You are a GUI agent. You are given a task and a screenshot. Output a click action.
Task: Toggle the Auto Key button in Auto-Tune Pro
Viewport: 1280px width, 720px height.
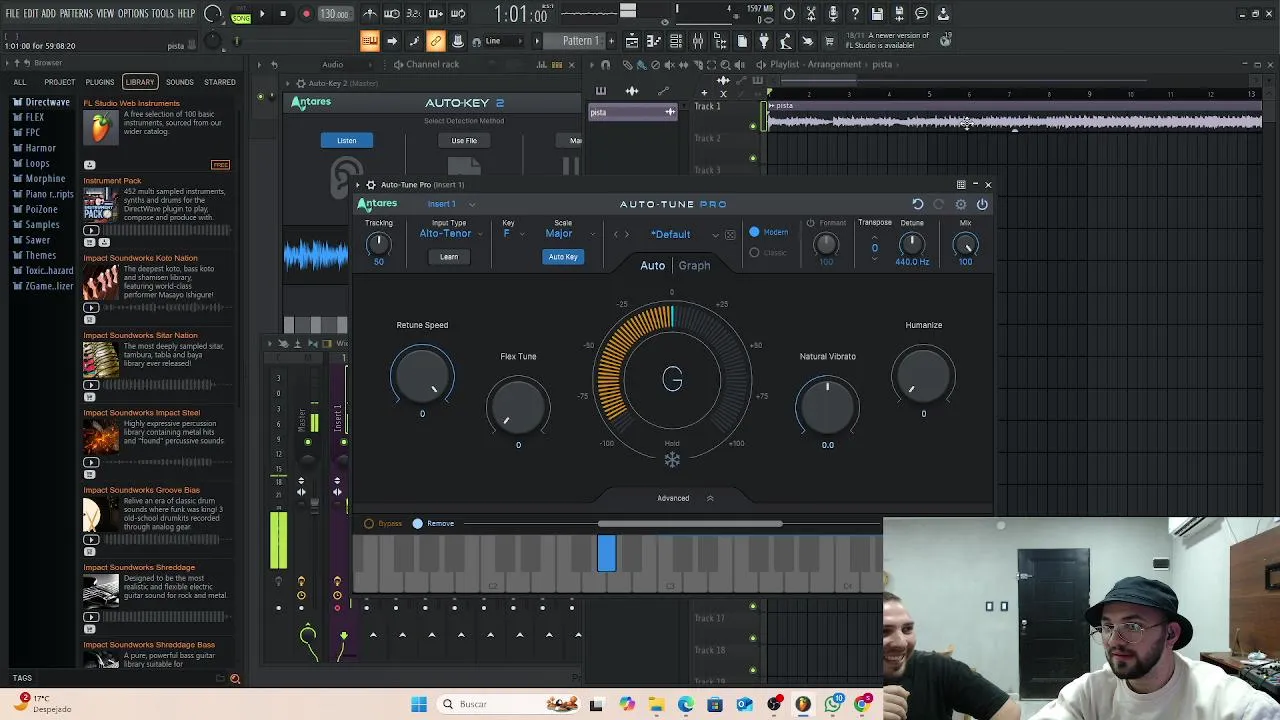coord(563,257)
